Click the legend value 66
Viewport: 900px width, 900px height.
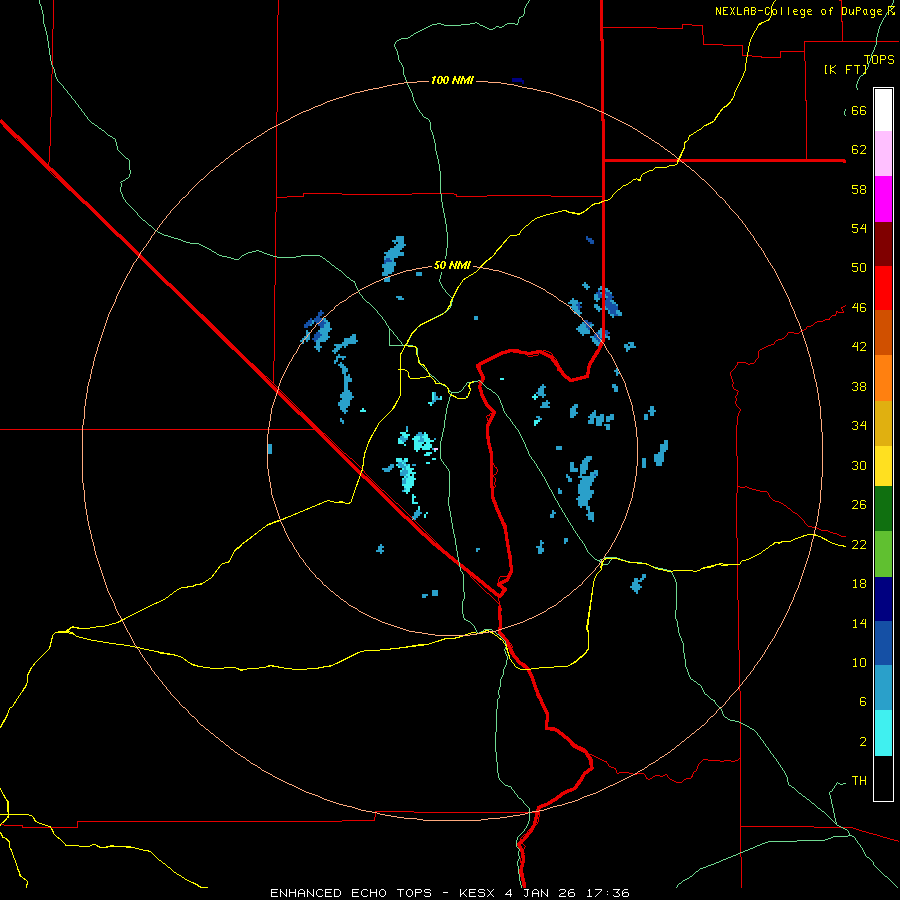859,110
